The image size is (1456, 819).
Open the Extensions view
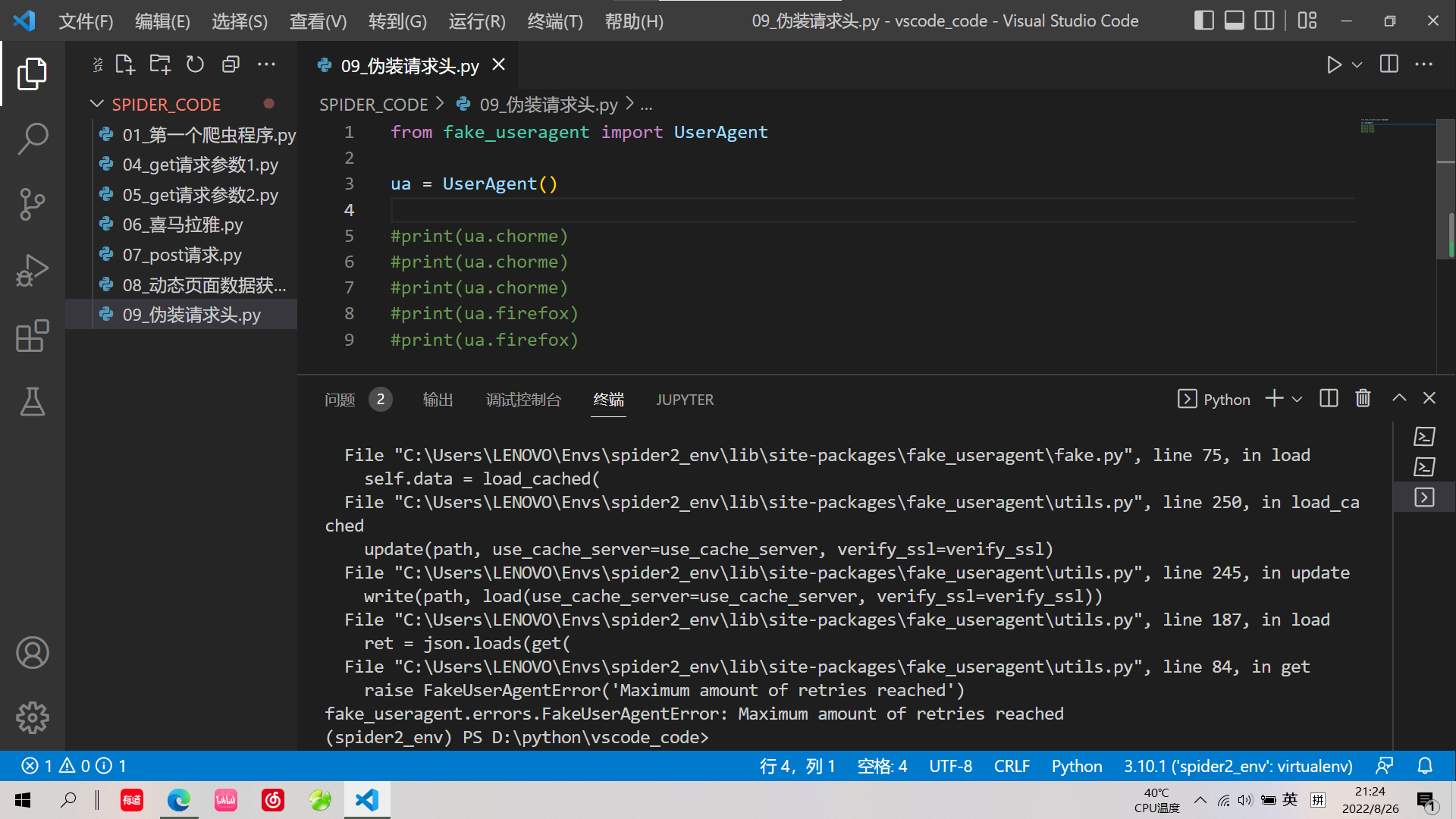pos(32,335)
